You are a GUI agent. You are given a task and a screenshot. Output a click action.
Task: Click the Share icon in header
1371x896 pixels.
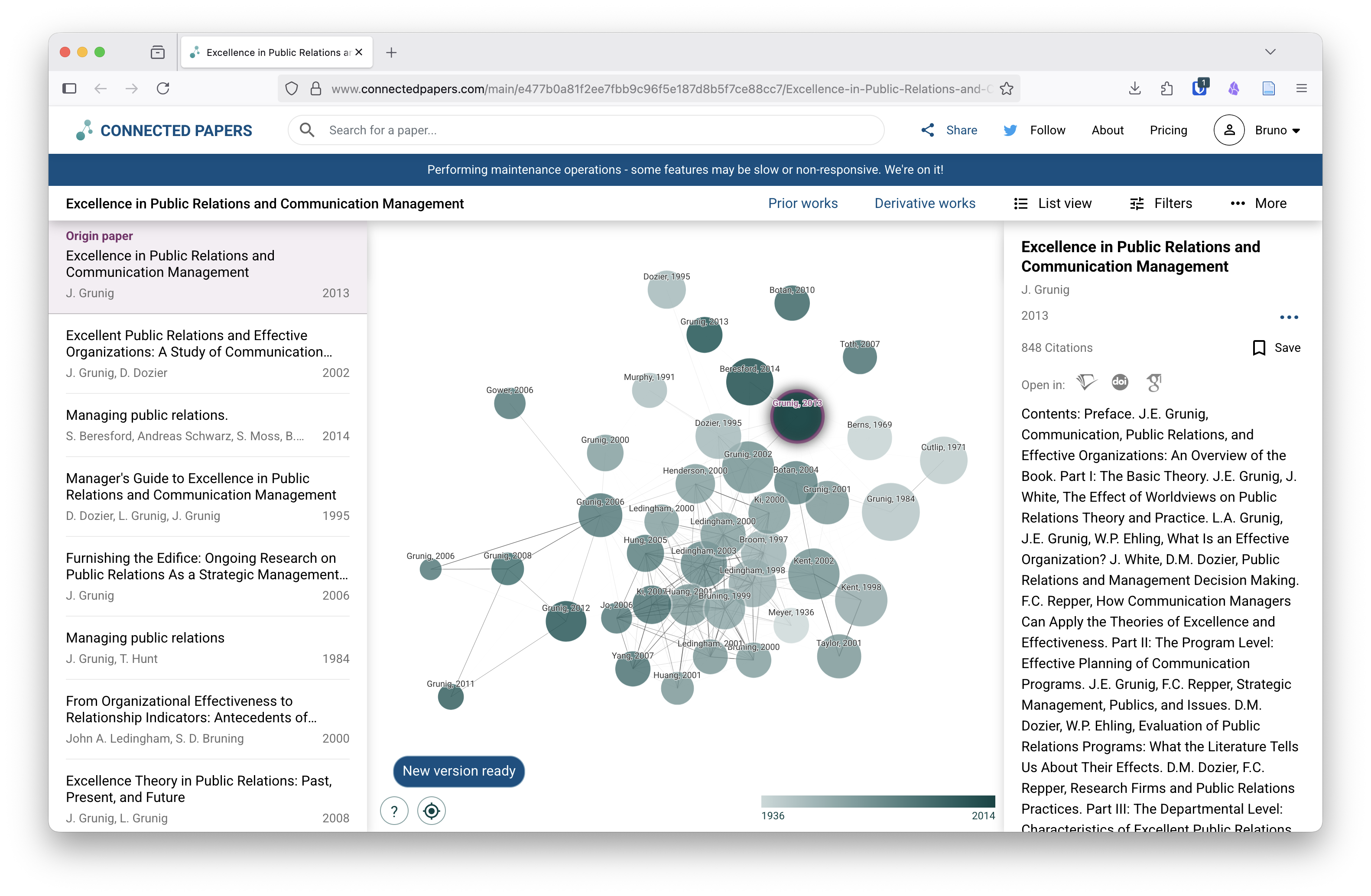pyautogui.click(x=927, y=130)
